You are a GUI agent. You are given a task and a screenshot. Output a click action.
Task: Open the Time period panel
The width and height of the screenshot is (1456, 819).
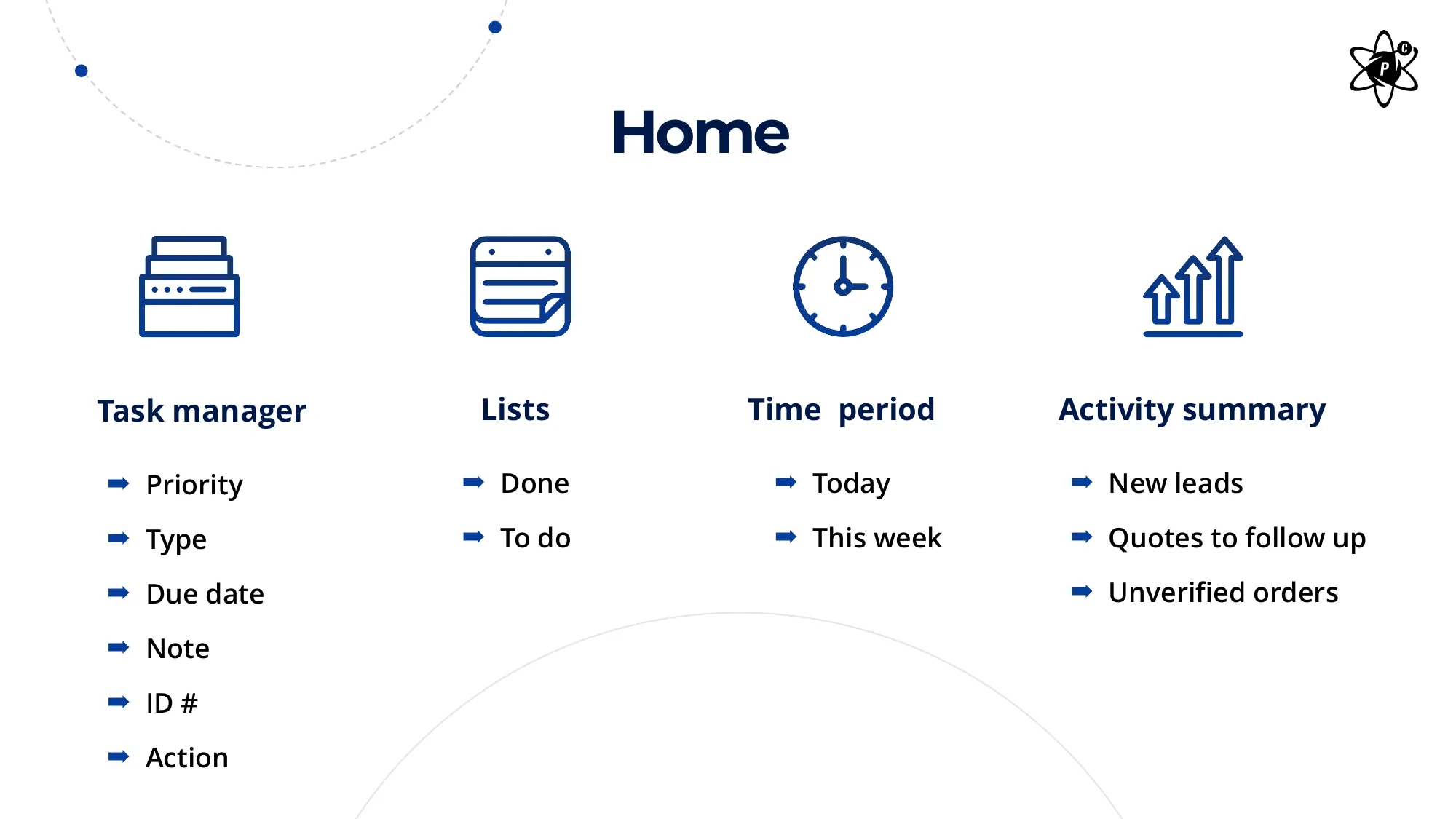coord(840,407)
